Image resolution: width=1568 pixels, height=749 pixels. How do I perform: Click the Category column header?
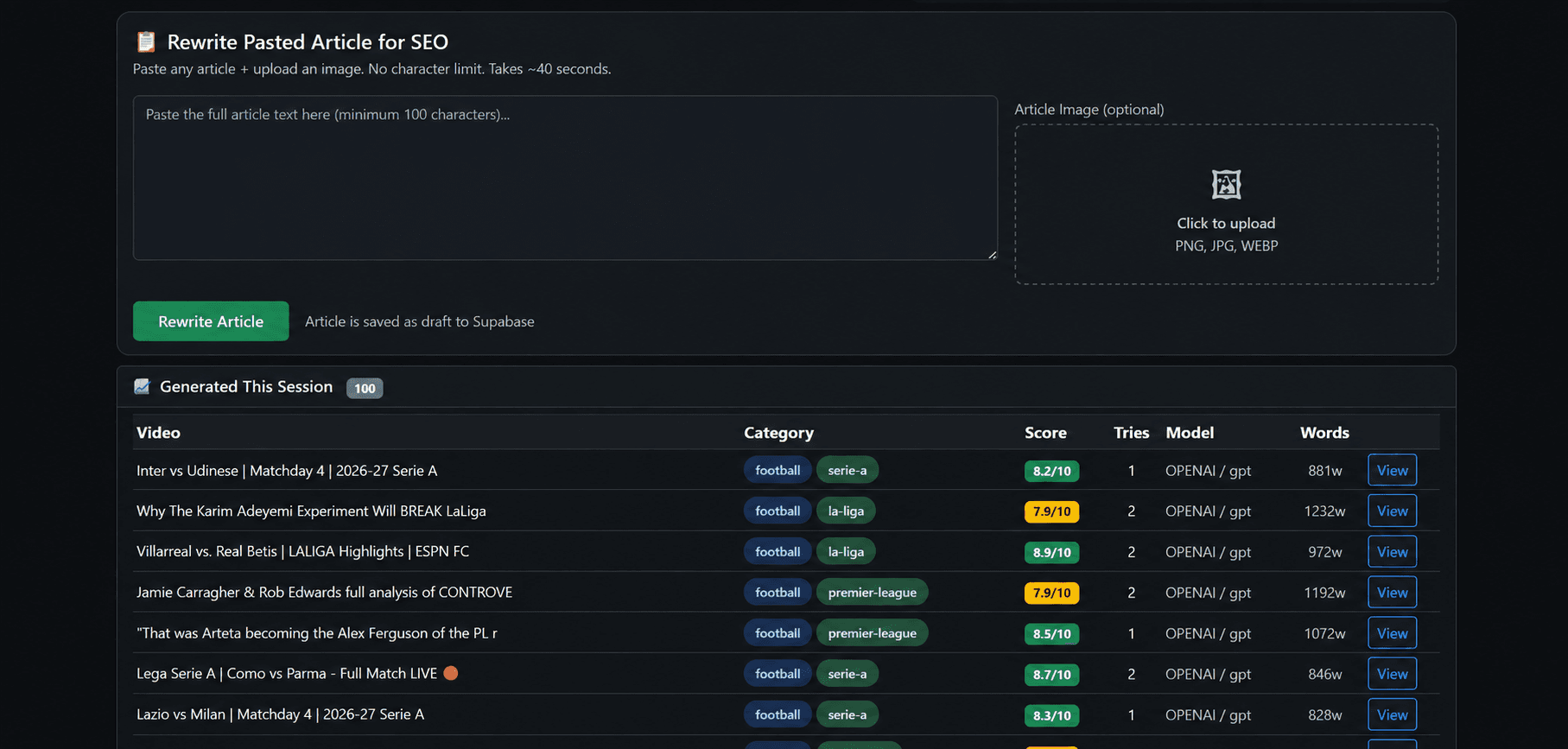[778, 433]
